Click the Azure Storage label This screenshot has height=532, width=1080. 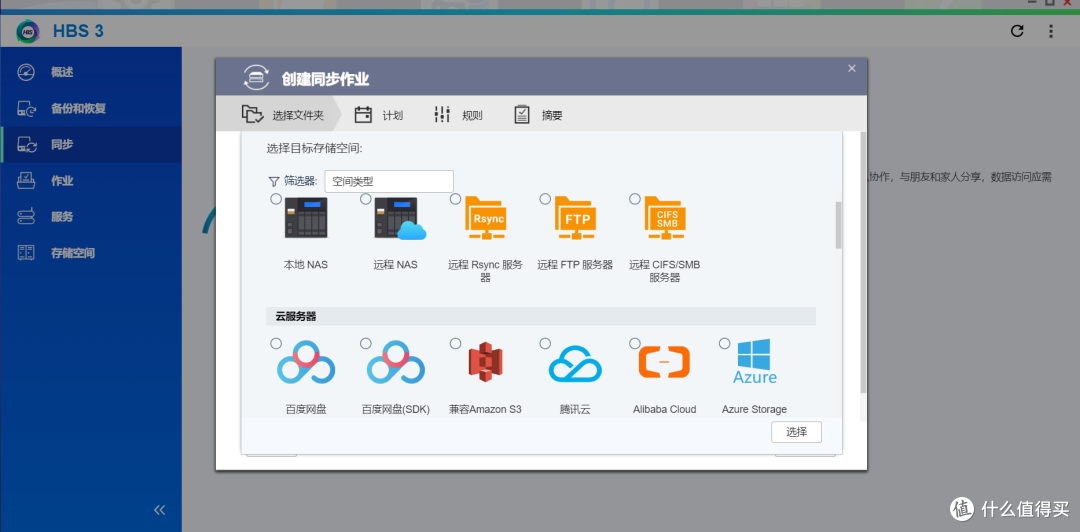coord(754,409)
